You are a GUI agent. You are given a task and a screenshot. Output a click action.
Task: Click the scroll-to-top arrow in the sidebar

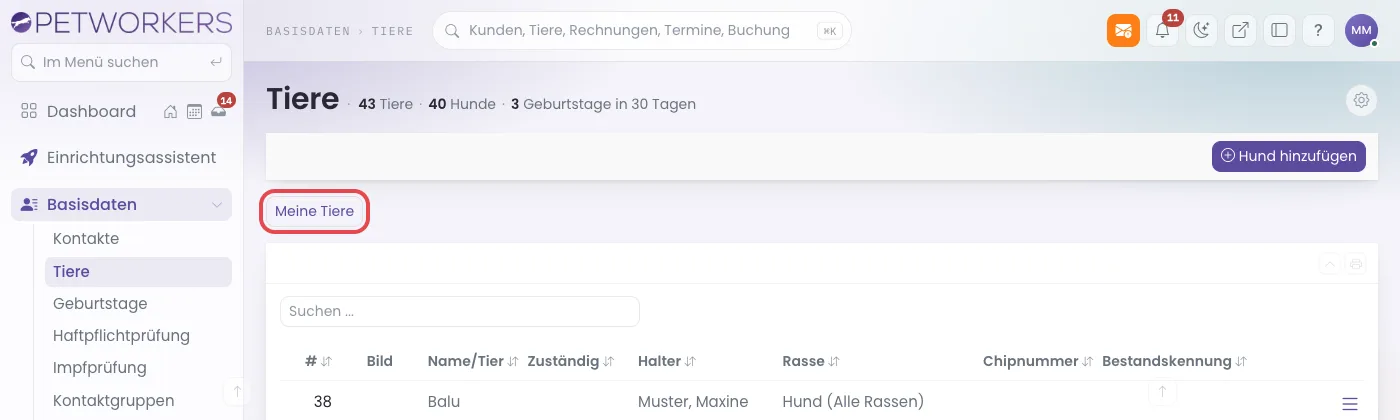pyautogui.click(x=237, y=391)
